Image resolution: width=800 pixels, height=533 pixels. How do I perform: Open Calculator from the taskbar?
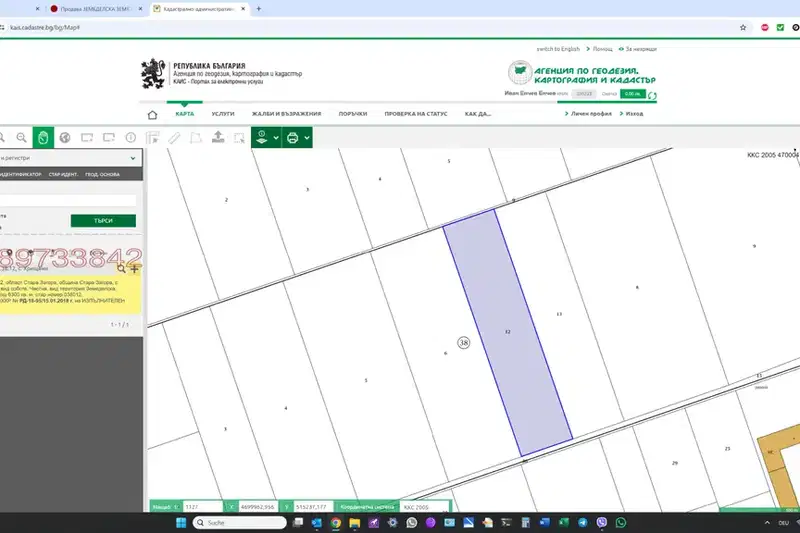pos(526,523)
